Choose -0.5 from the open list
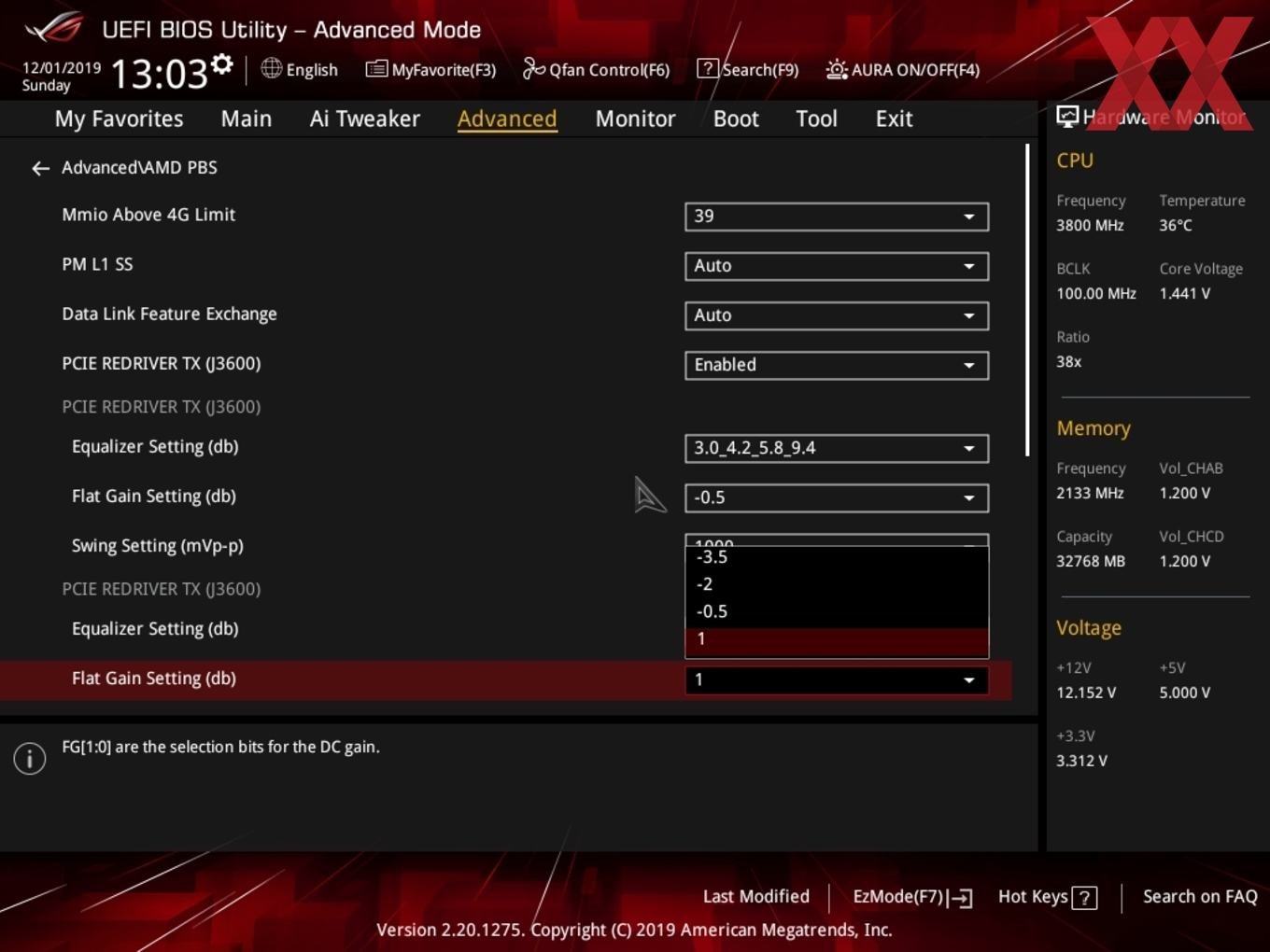1270x952 pixels. [x=837, y=611]
